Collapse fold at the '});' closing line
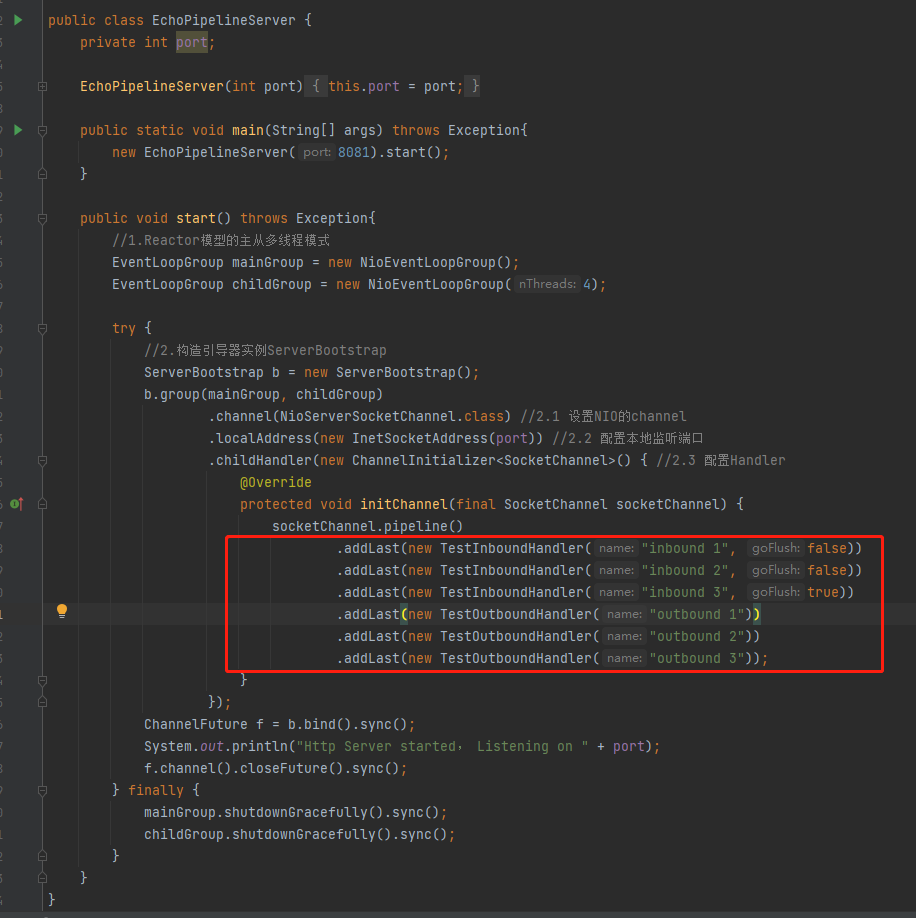 (x=42, y=702)
